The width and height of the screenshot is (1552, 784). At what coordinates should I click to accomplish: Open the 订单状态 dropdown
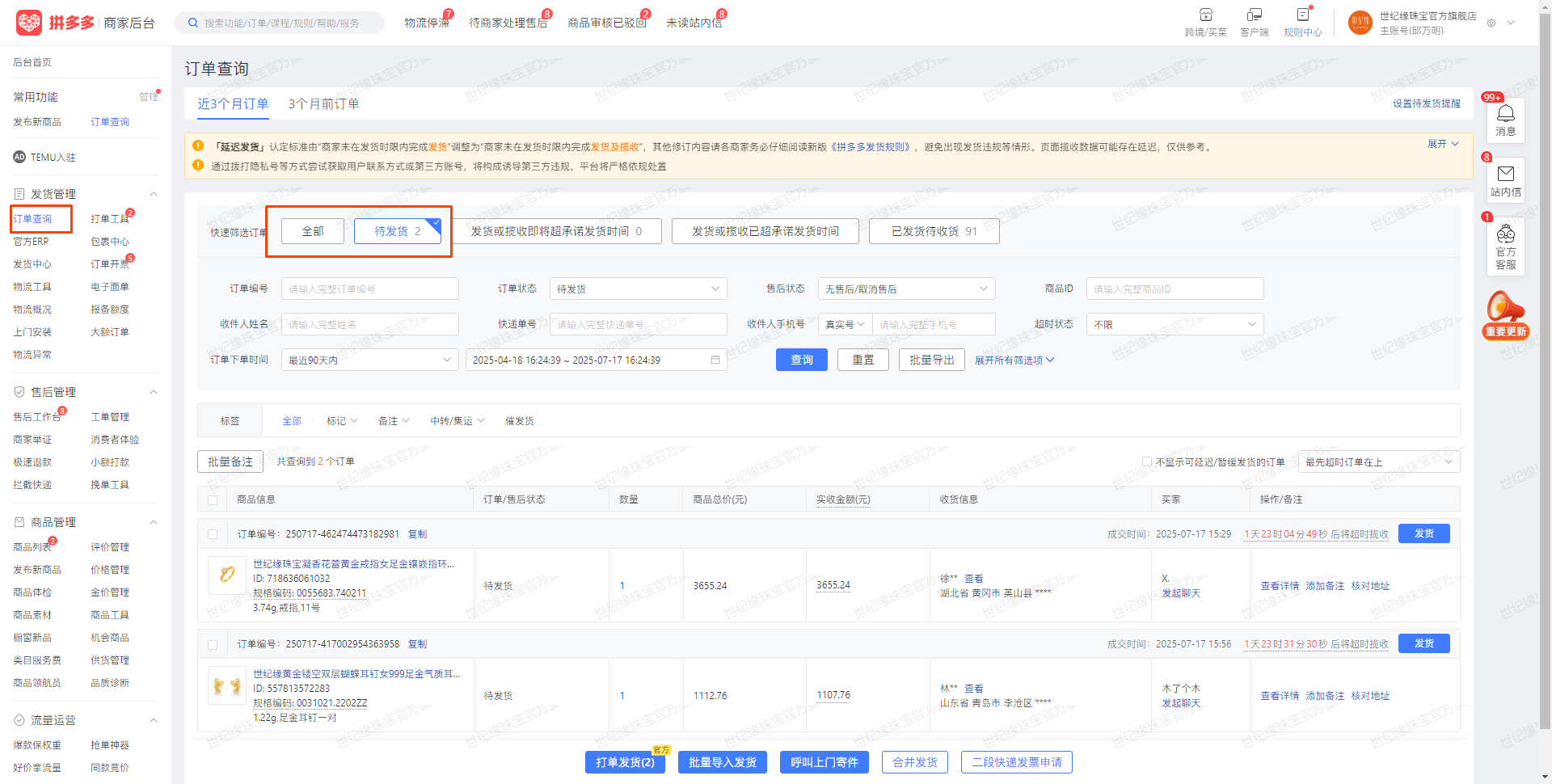638,289
